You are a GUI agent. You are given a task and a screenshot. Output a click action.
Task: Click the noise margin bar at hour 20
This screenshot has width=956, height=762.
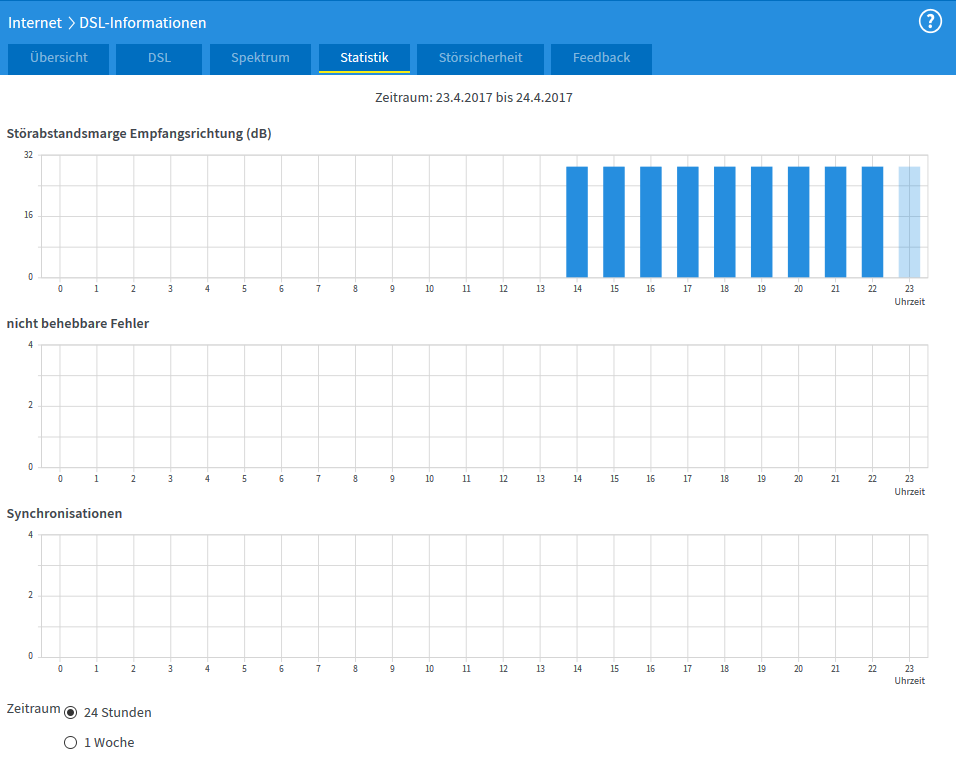tap(798, 222)
